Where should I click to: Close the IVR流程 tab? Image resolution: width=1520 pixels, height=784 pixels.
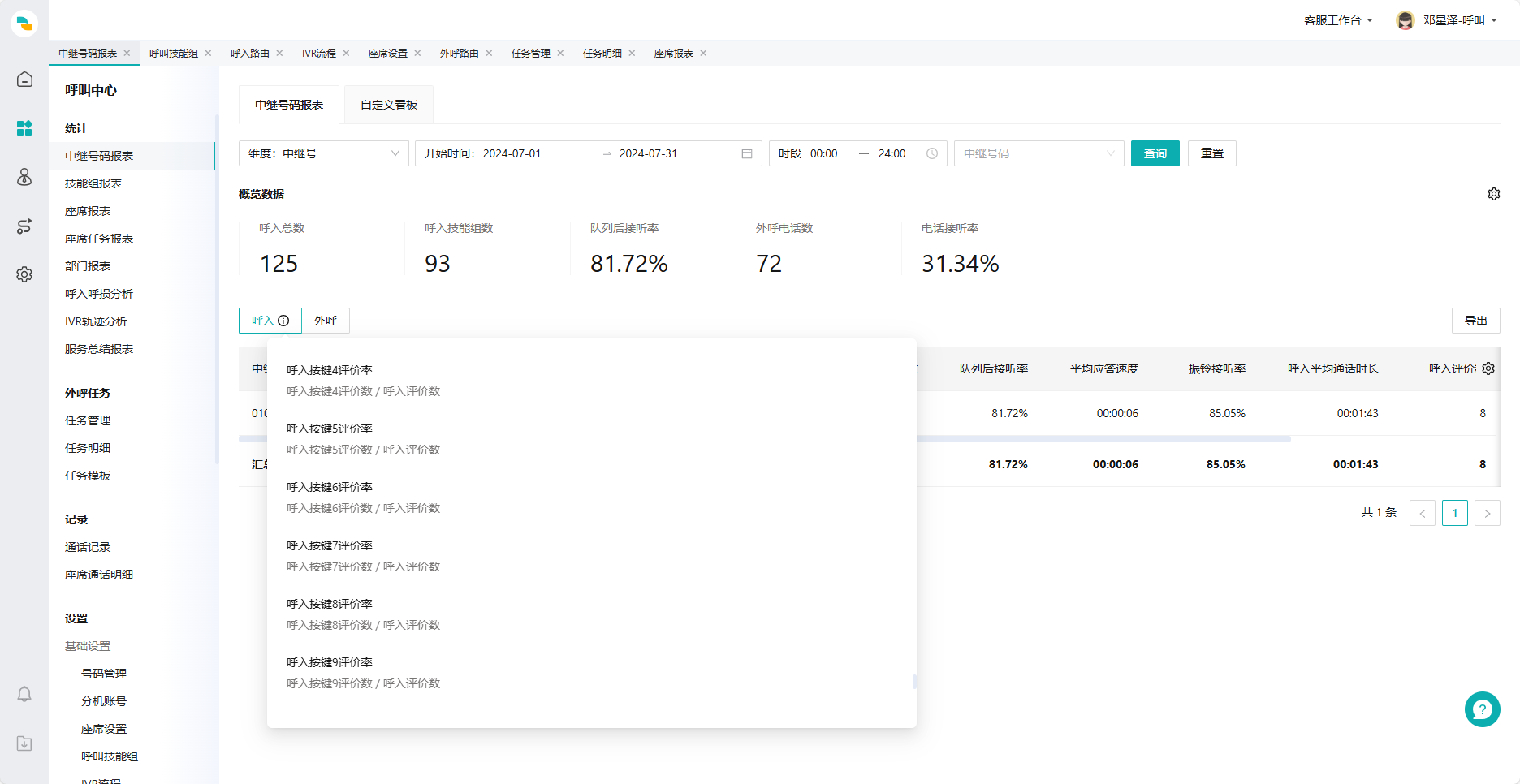[346, 53]
